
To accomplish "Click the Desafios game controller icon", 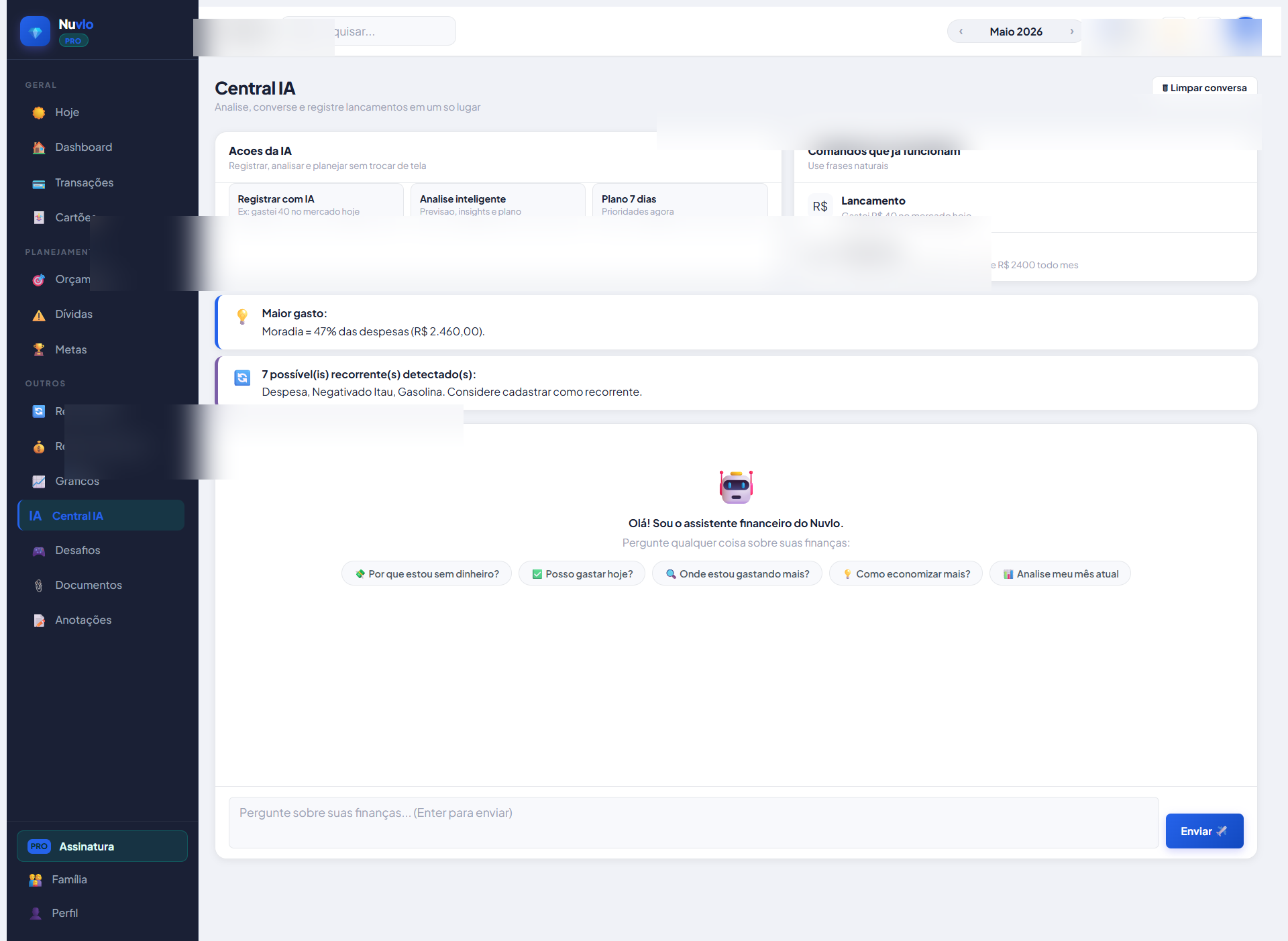I will tap(39, 551).
